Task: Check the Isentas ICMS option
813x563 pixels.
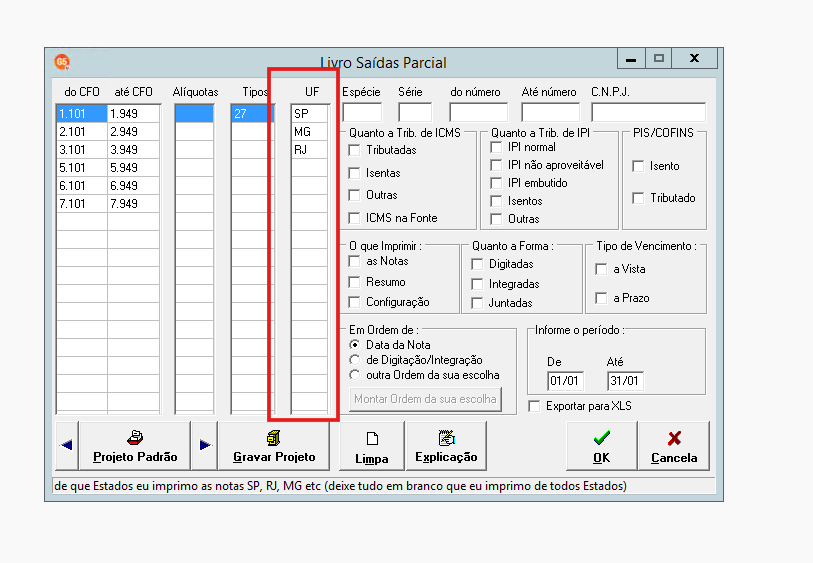Action: pyautogui.click(x=355, y=173)
